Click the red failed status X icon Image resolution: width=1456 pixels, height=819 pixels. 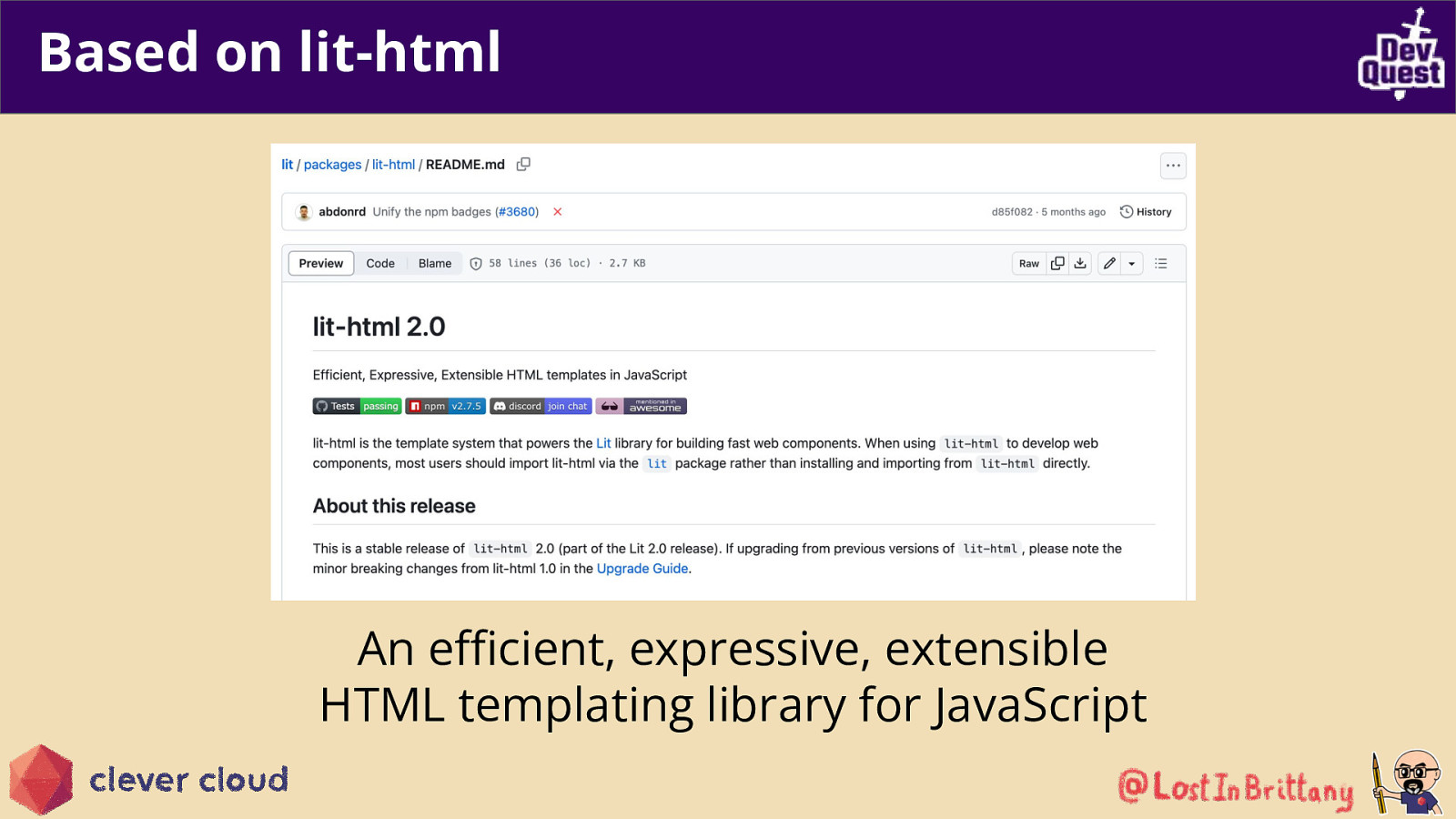(558, 212)
